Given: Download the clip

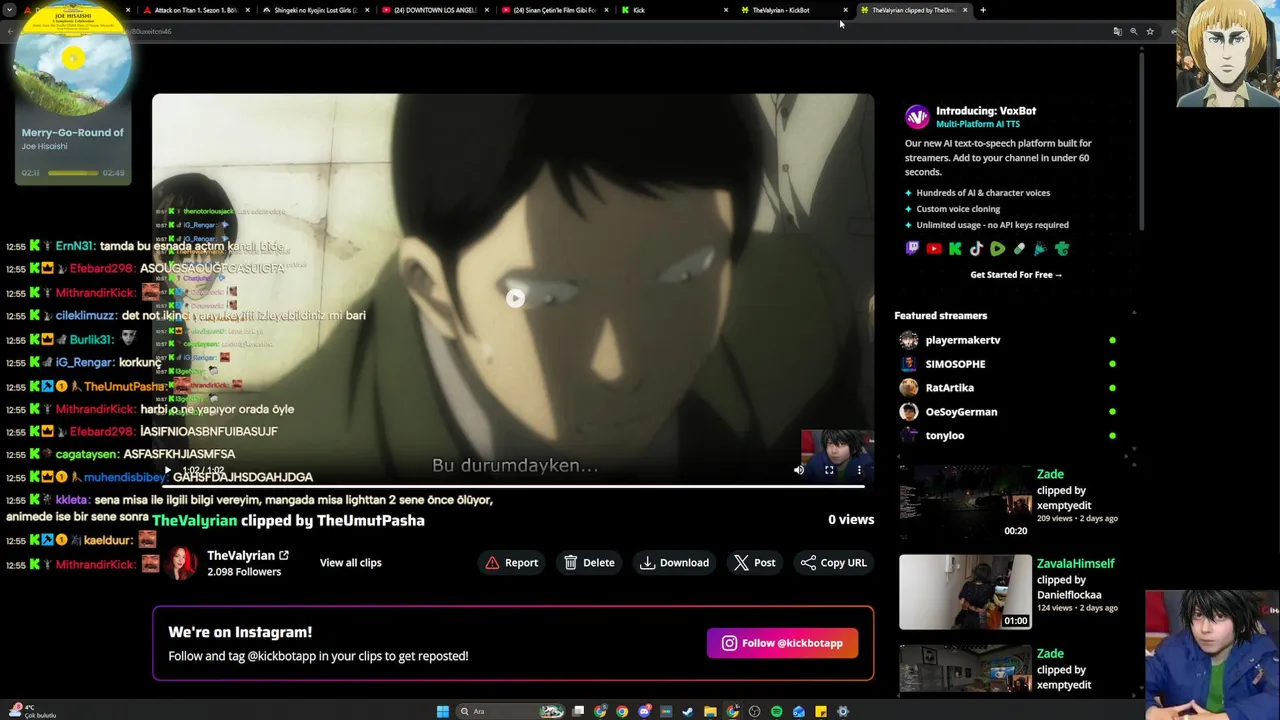Looking at the screenshot, I should [675, 563].
